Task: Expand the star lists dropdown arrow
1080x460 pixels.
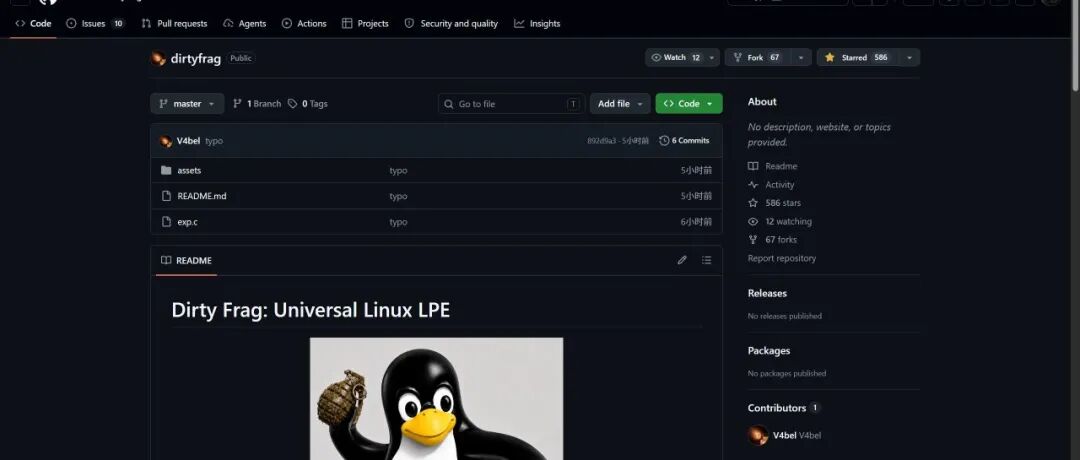Action: 909,58
